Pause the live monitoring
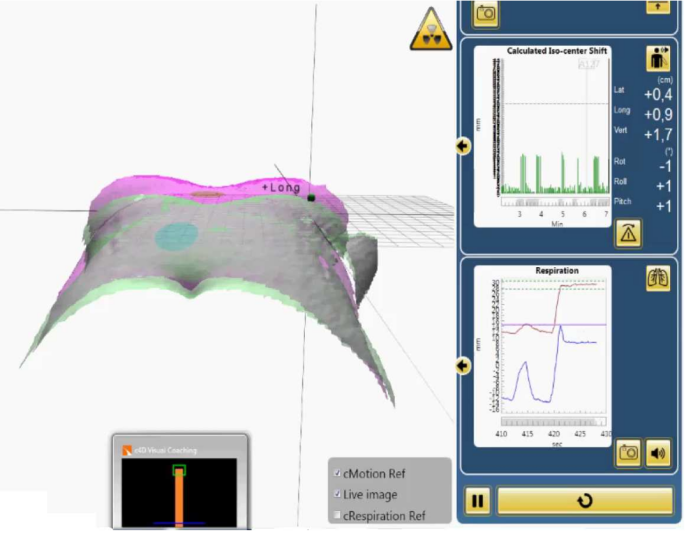 point(478,500)
